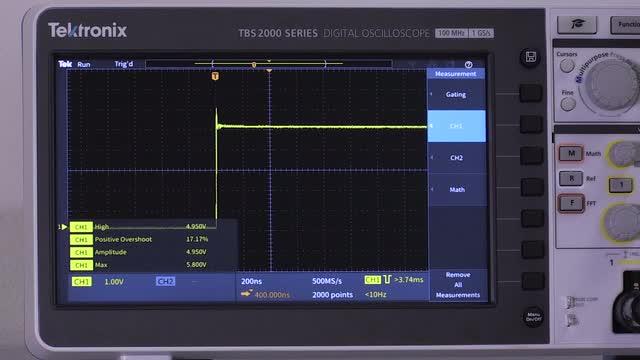Screen dimensions: 640x360
Task: Push the floppy-disk Save button
Action: click(x=530, y=57)
